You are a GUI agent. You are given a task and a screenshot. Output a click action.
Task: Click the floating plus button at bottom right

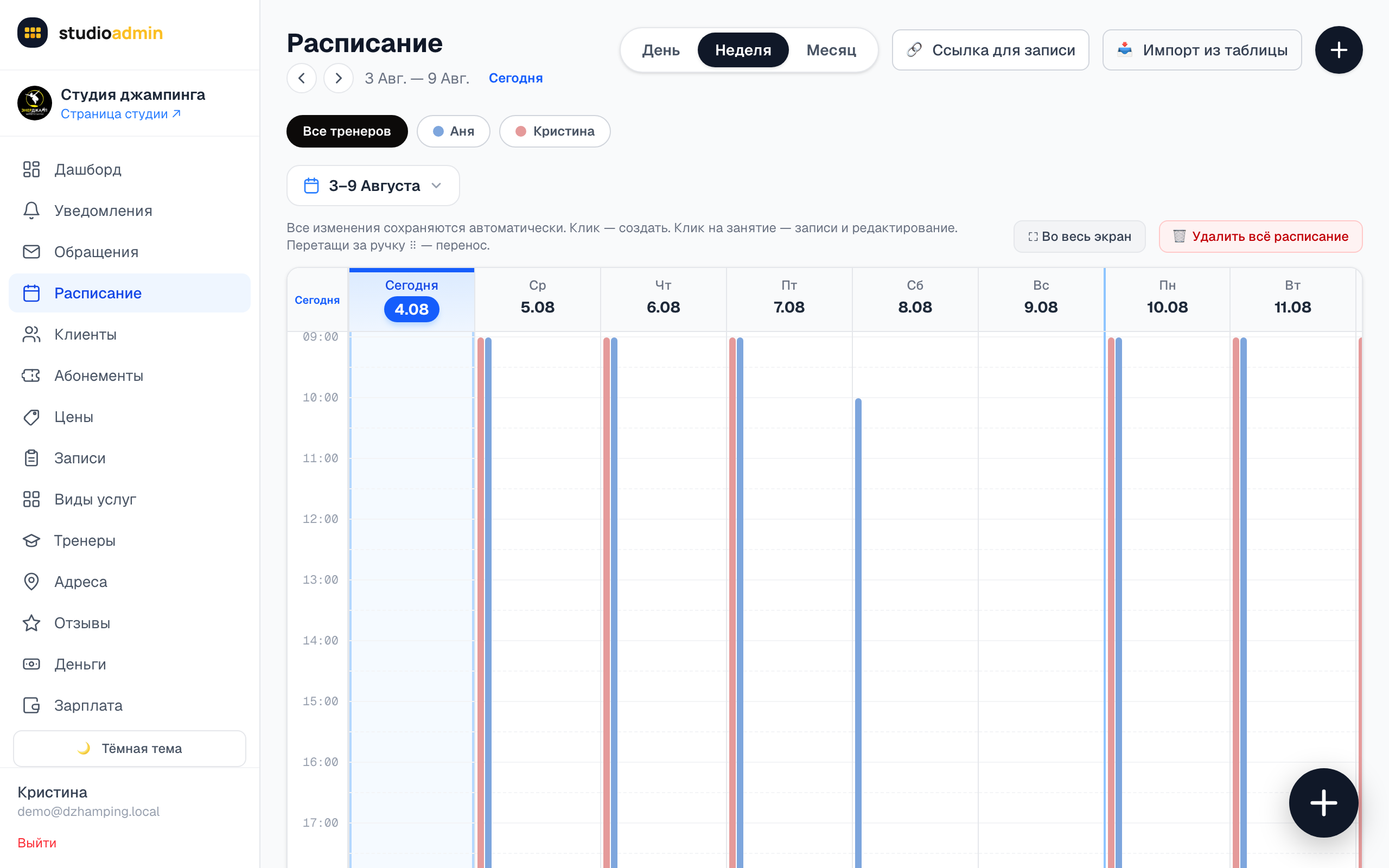click(1323, 803)
